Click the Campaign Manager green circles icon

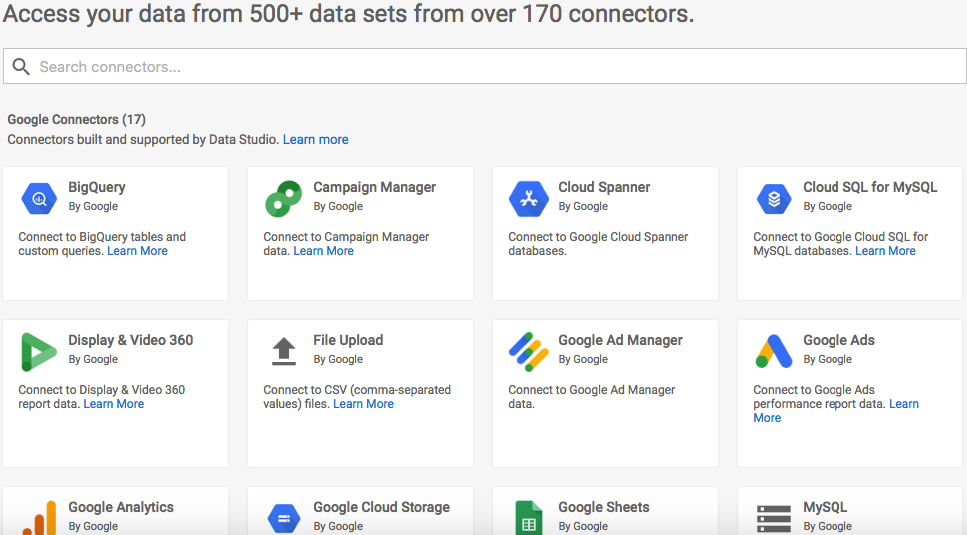283,198
